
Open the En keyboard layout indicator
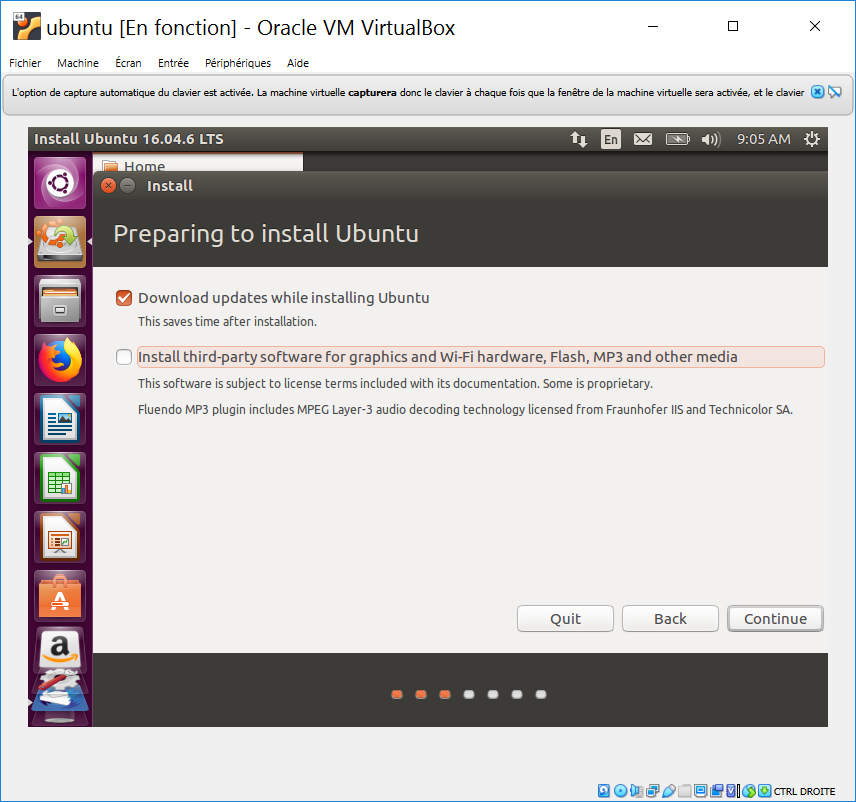[x=611, y=139]
